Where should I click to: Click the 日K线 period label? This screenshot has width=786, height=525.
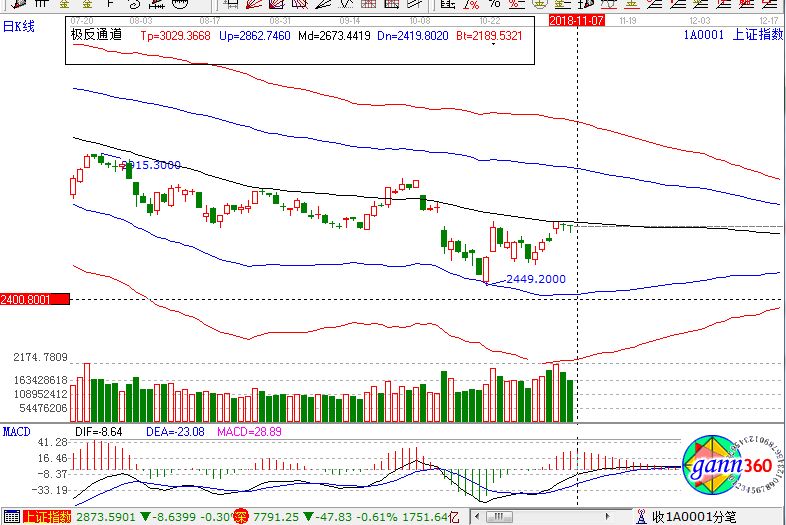(x=18, y=27)
